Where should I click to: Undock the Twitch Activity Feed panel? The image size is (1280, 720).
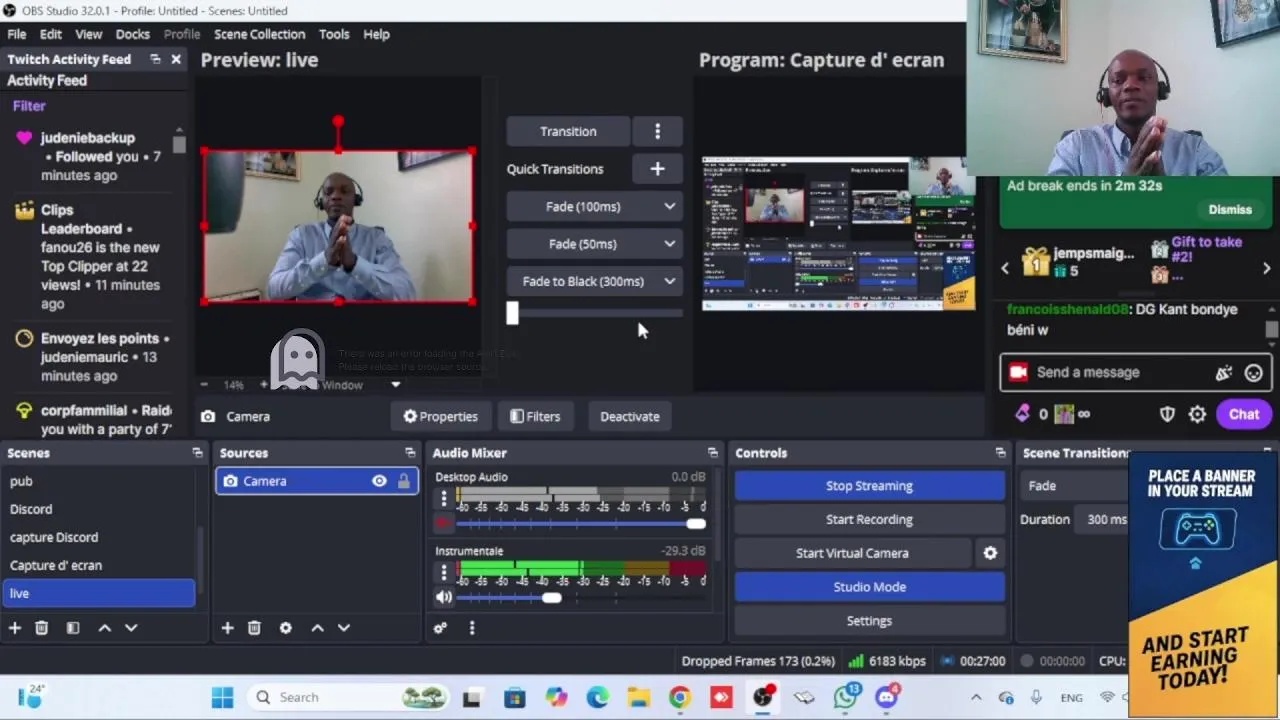pos(155,59)
